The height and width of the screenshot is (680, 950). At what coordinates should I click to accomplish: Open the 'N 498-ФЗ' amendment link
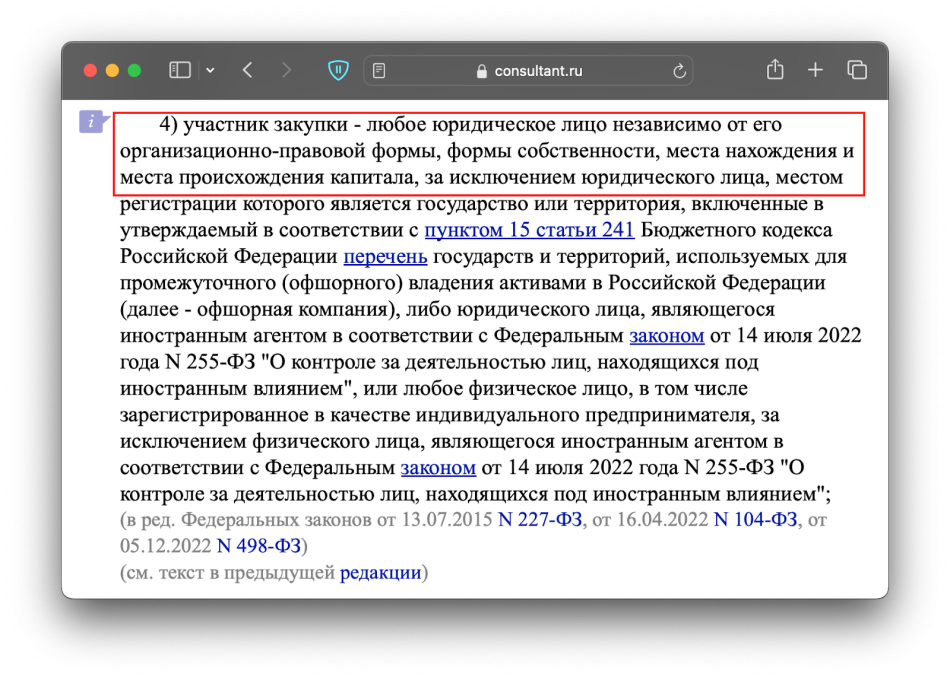pos(259,546)
